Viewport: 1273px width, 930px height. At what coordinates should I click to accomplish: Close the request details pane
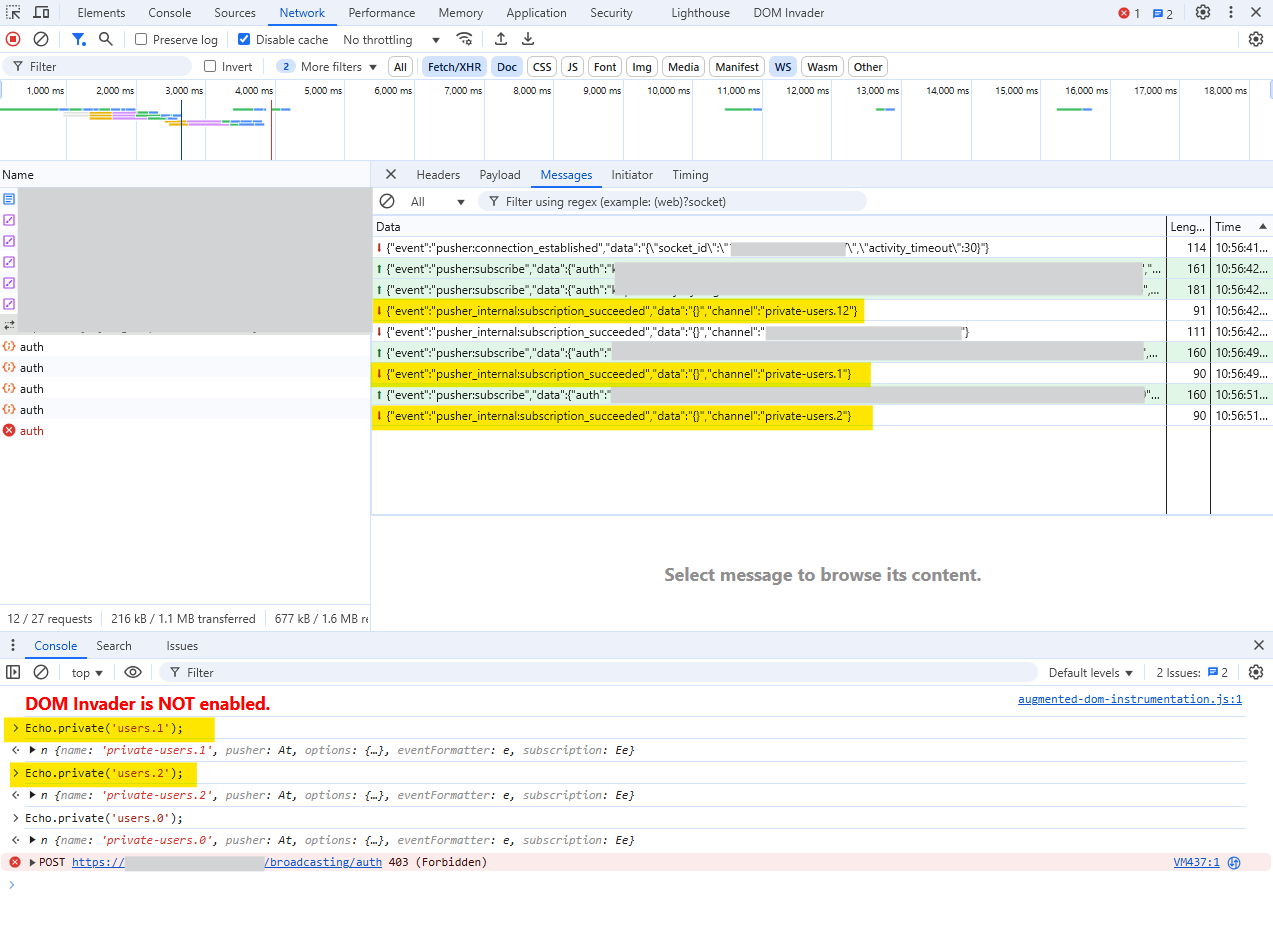[391, 174]
